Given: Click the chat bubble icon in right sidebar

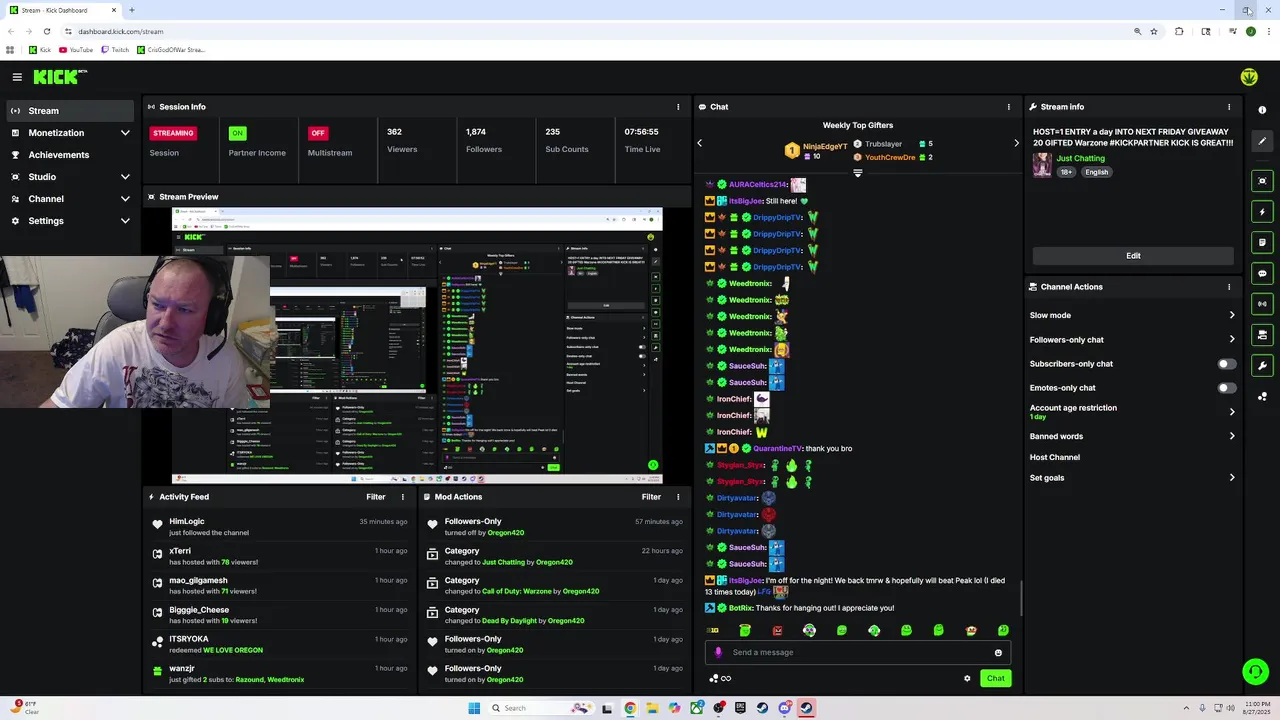Looking at the screenshot, I should 1262,273.
